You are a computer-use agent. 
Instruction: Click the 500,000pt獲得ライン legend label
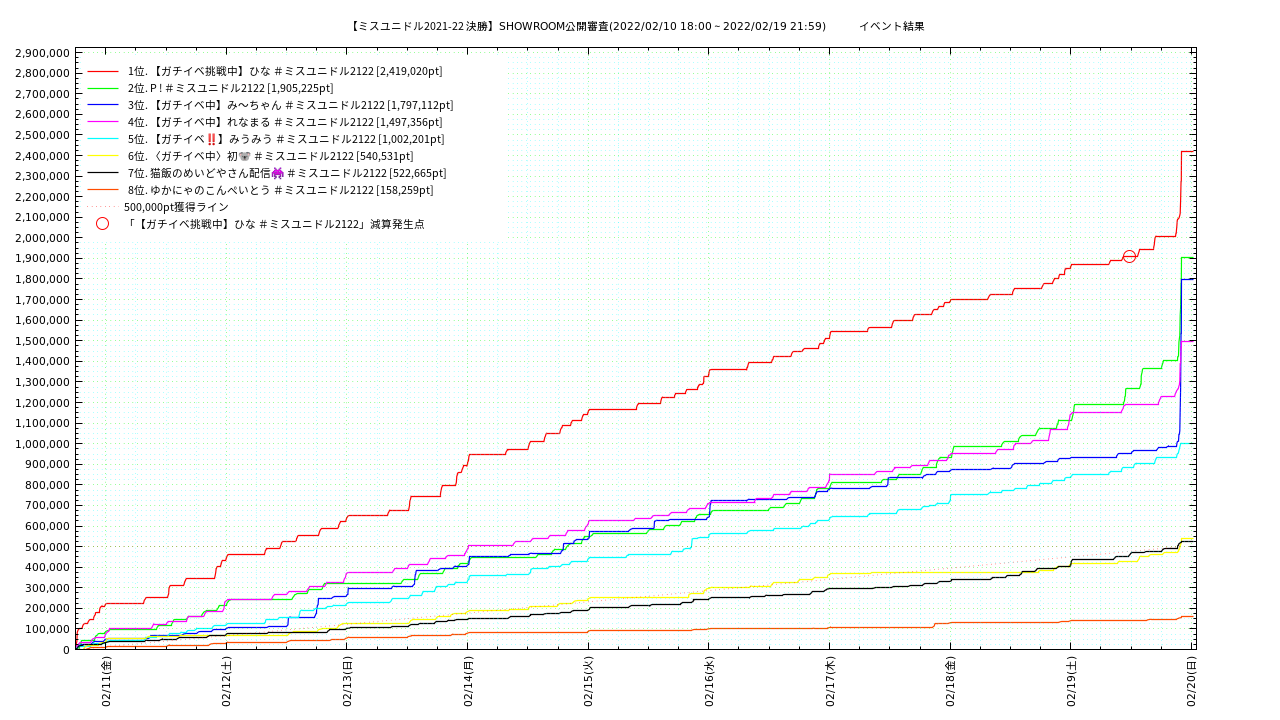pyautogui.click(x=176, y=207)
